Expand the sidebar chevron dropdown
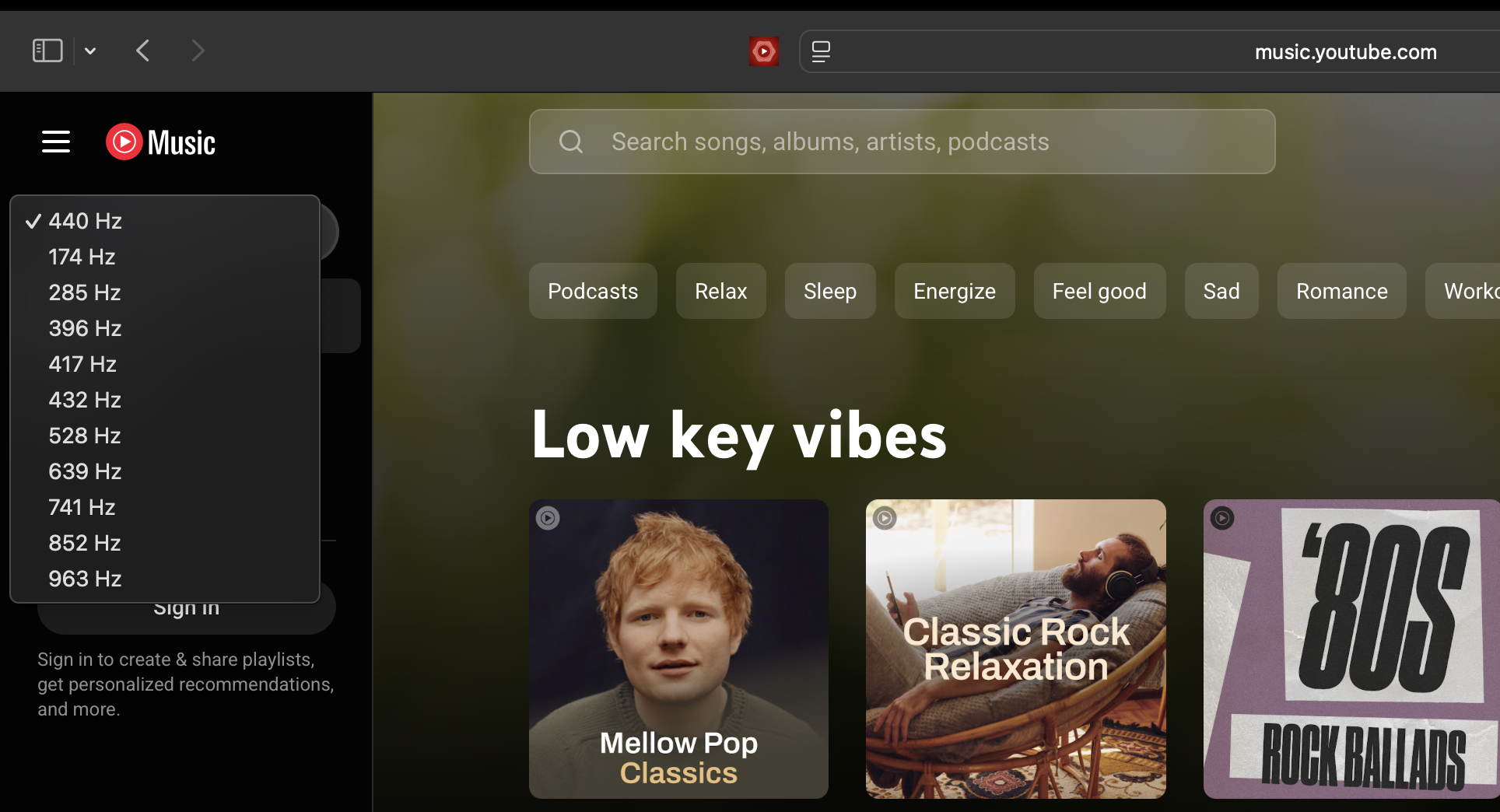 coord(90,51)
